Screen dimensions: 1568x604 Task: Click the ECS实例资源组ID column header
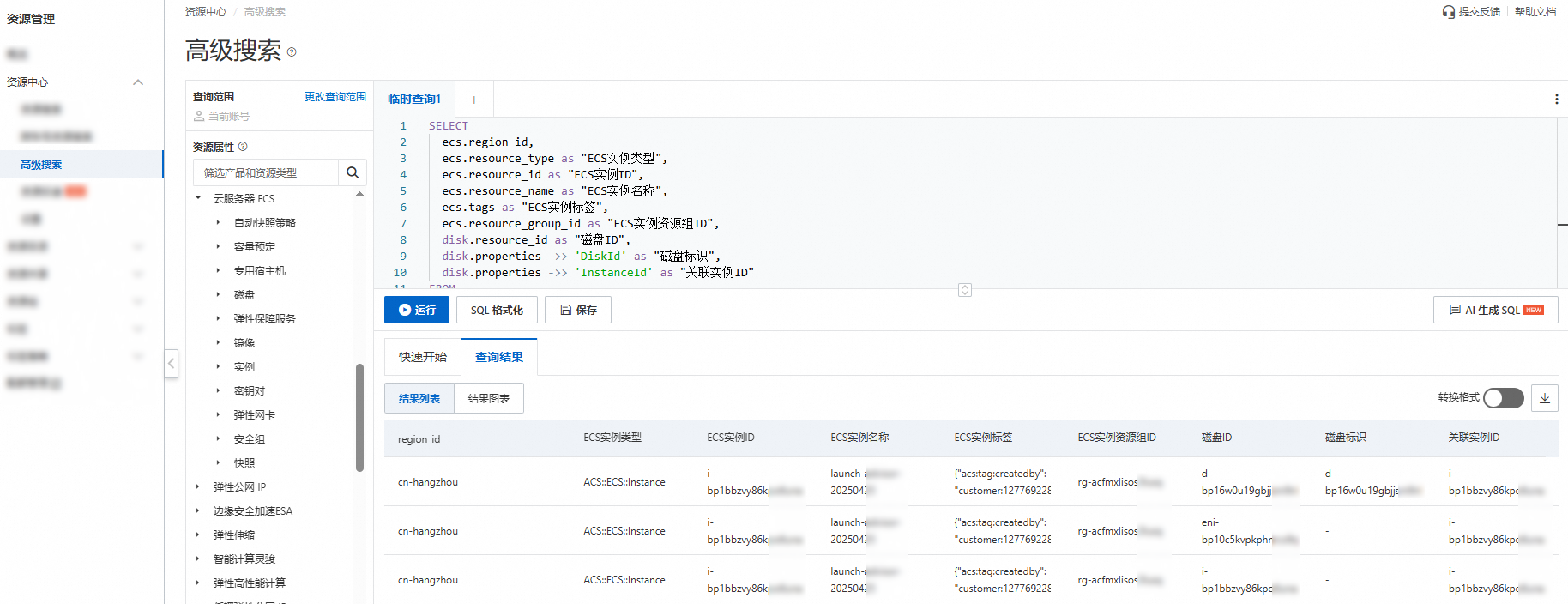pos(1117,438)
